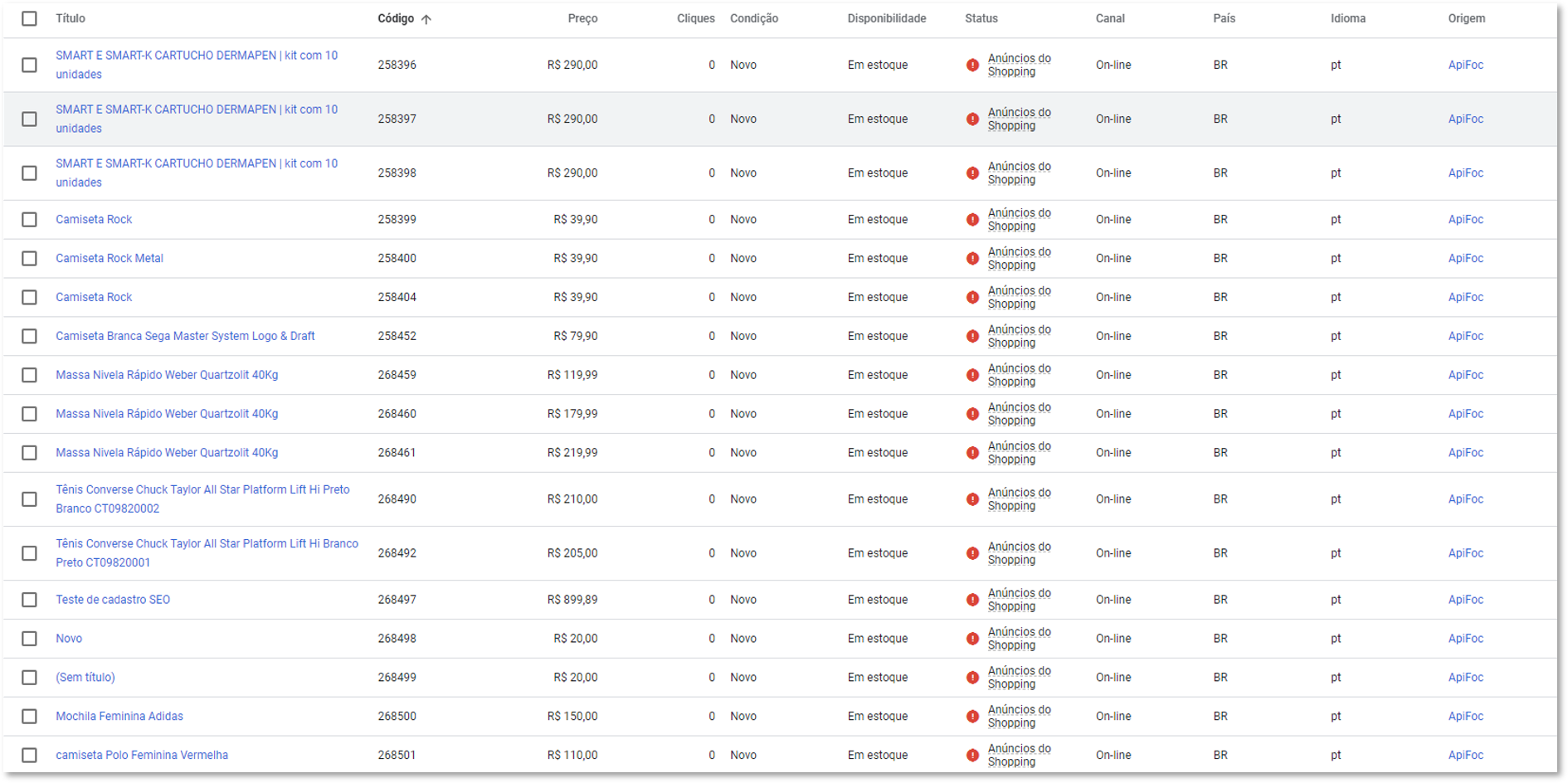Open the product titled Novo
The width and height of the screenshot is (1568, 783).
point(69,639)
